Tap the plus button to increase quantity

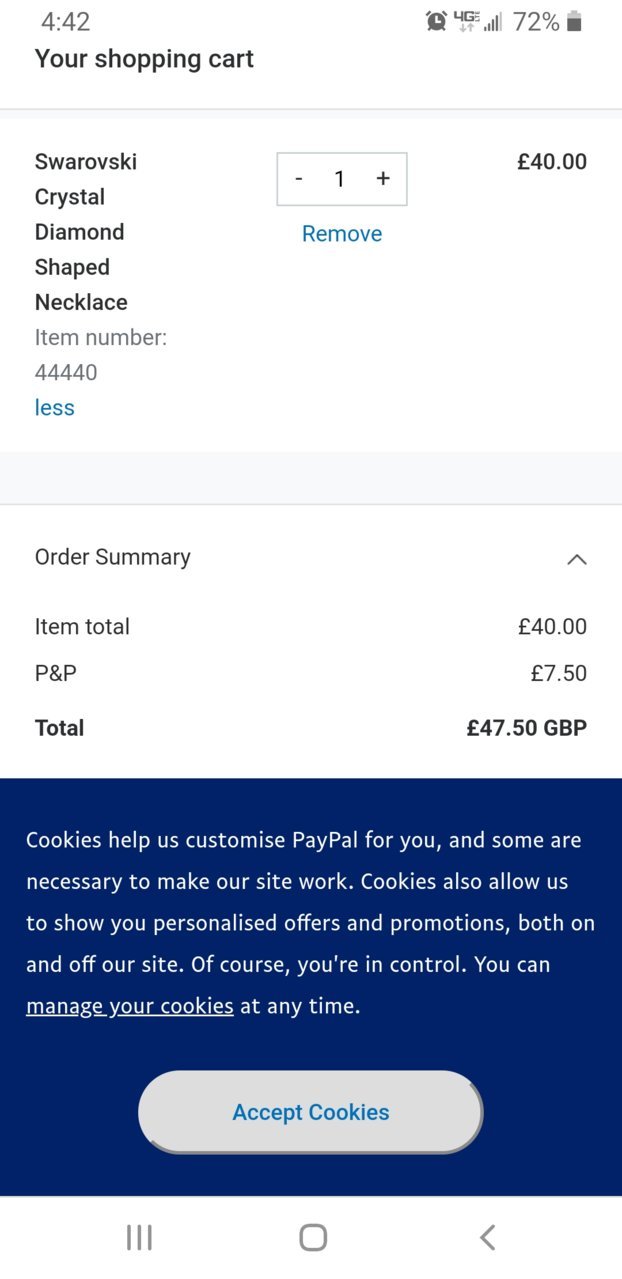[382, 179]
